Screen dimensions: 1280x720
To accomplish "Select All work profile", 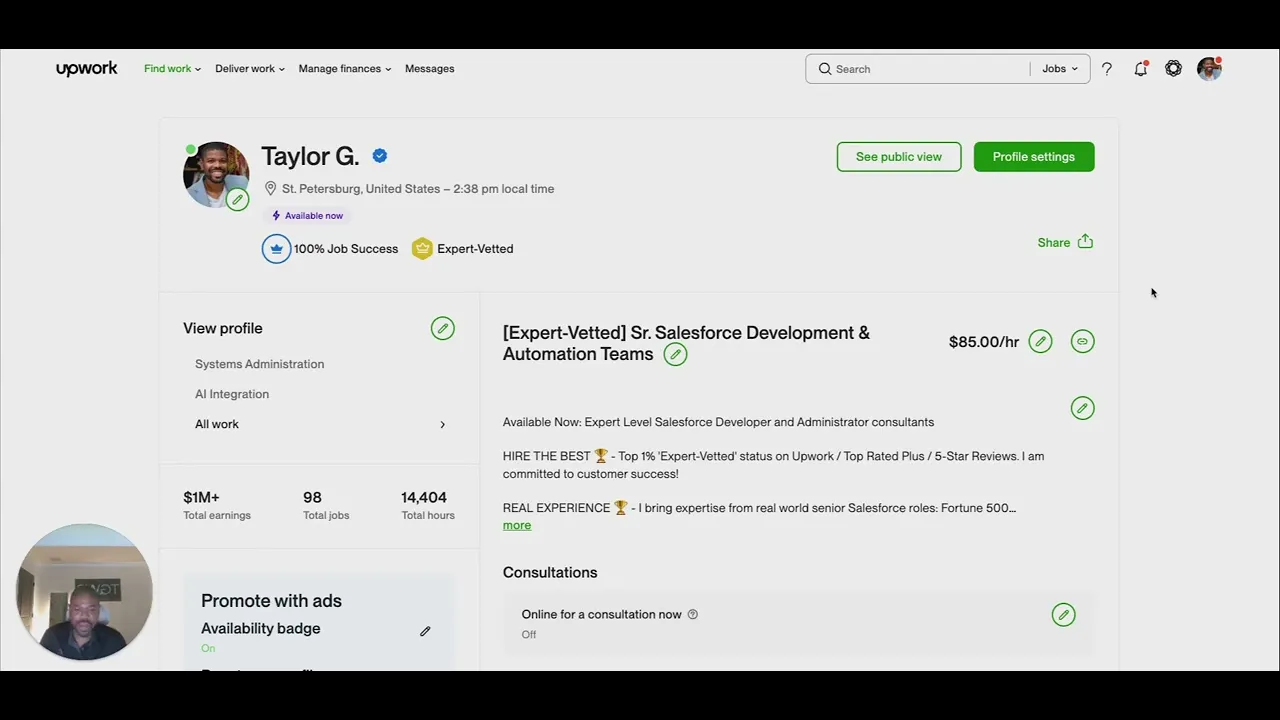I will click(217, 424).
